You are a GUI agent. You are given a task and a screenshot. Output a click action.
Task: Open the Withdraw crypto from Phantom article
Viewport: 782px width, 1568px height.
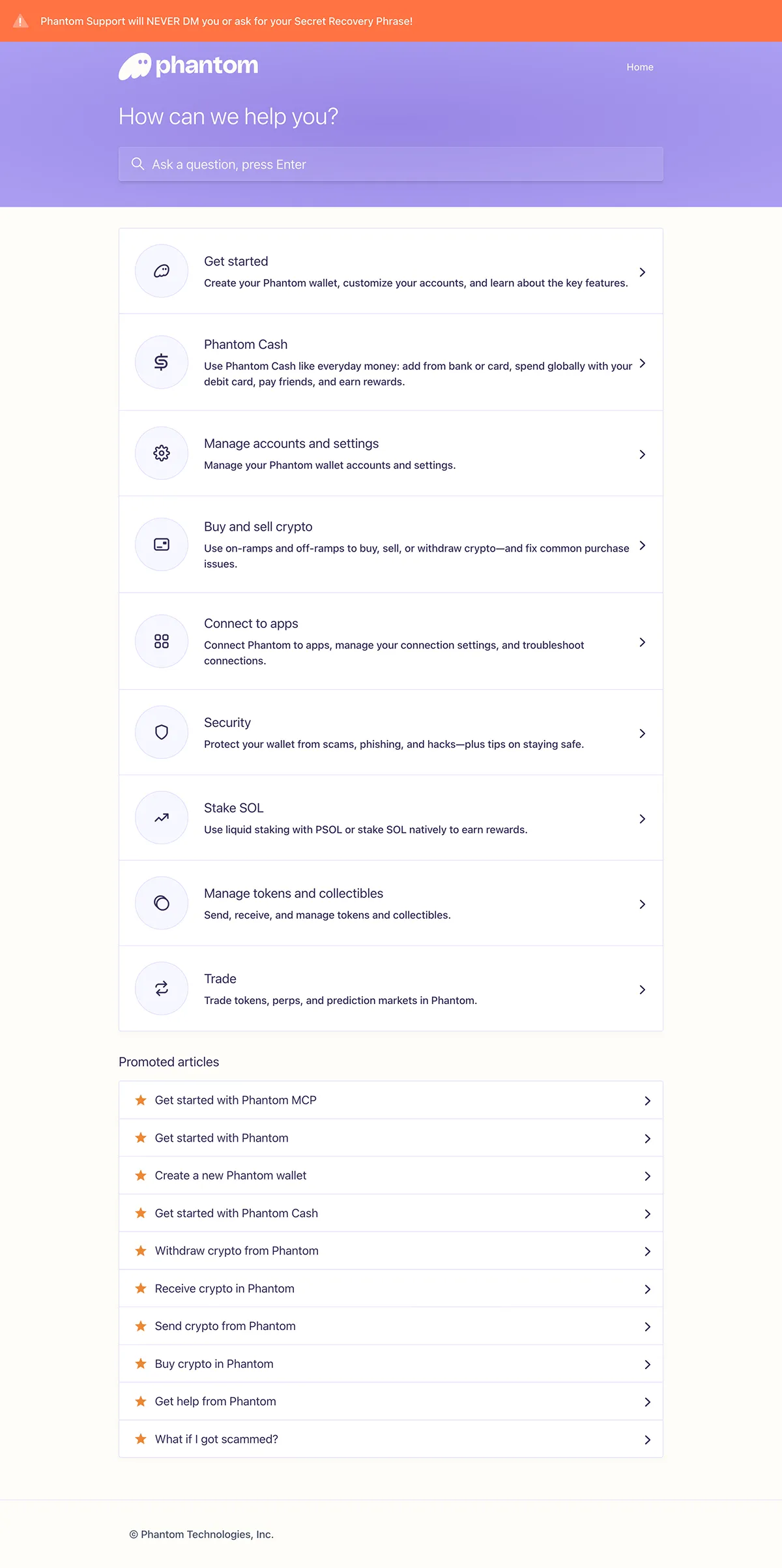pos(237,1250)
